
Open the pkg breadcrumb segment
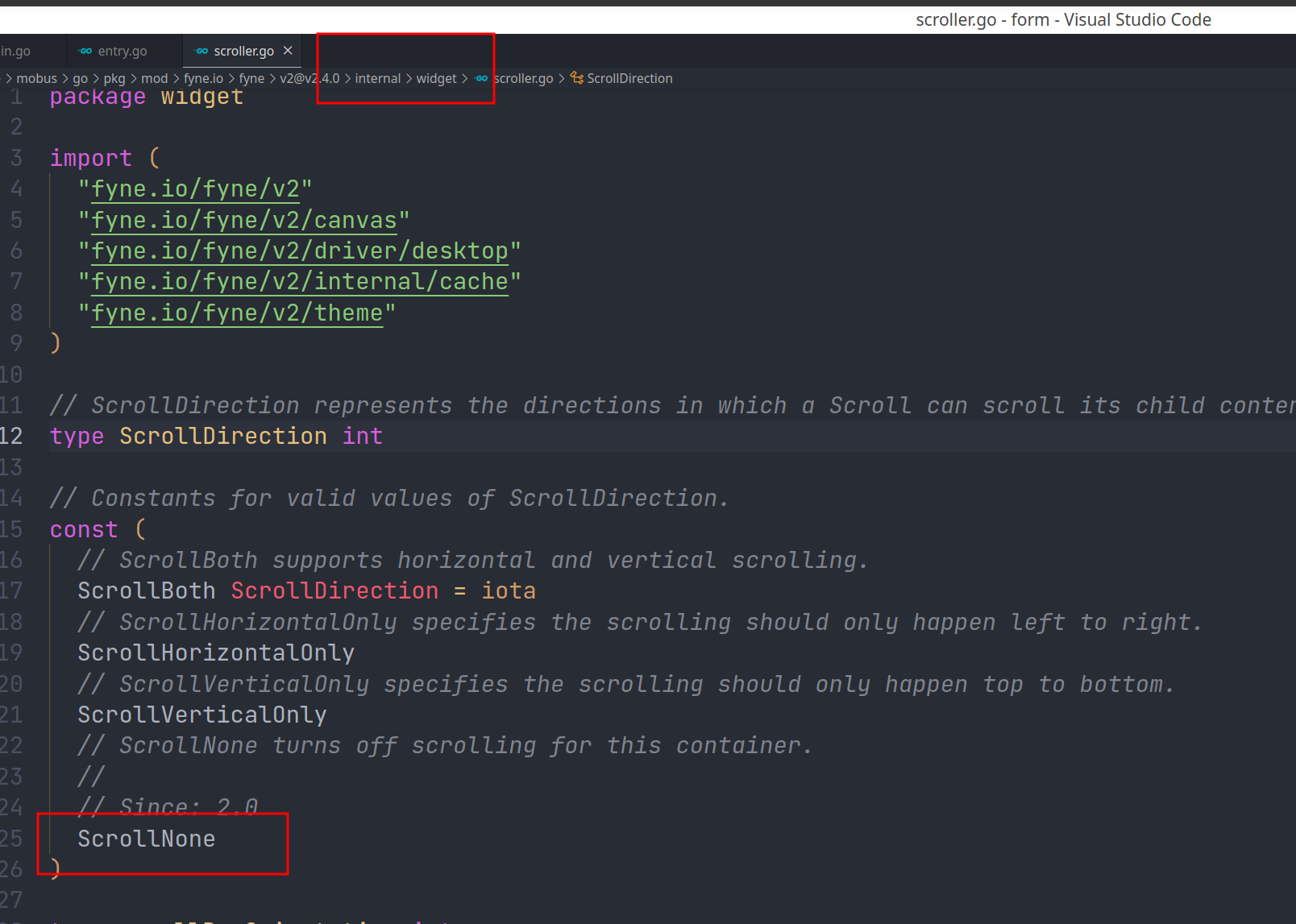(x=114, y=78)
